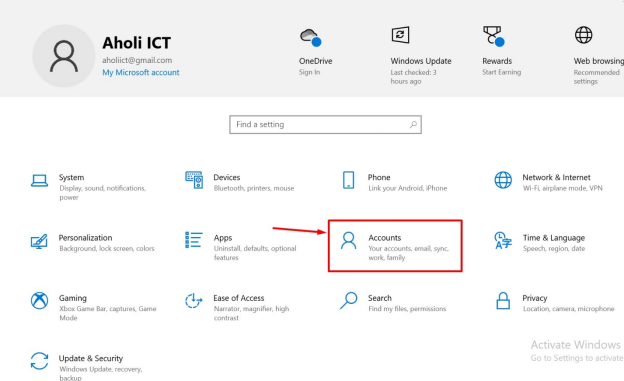Click the Gaming Xbox icon
The height and width of the screenshot is (381, 624).
[x=39, y=301]
